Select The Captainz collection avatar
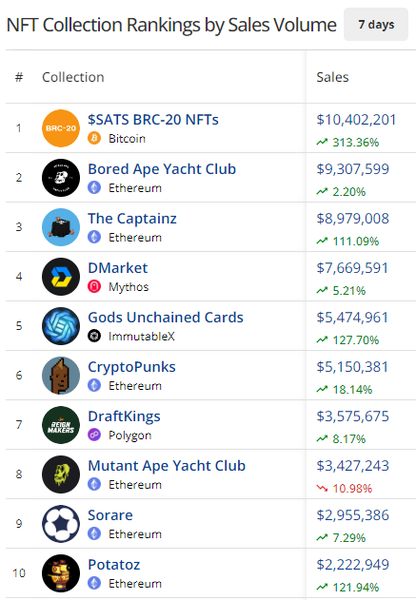This screenshot has height=600, width=416. click(61, 227)
